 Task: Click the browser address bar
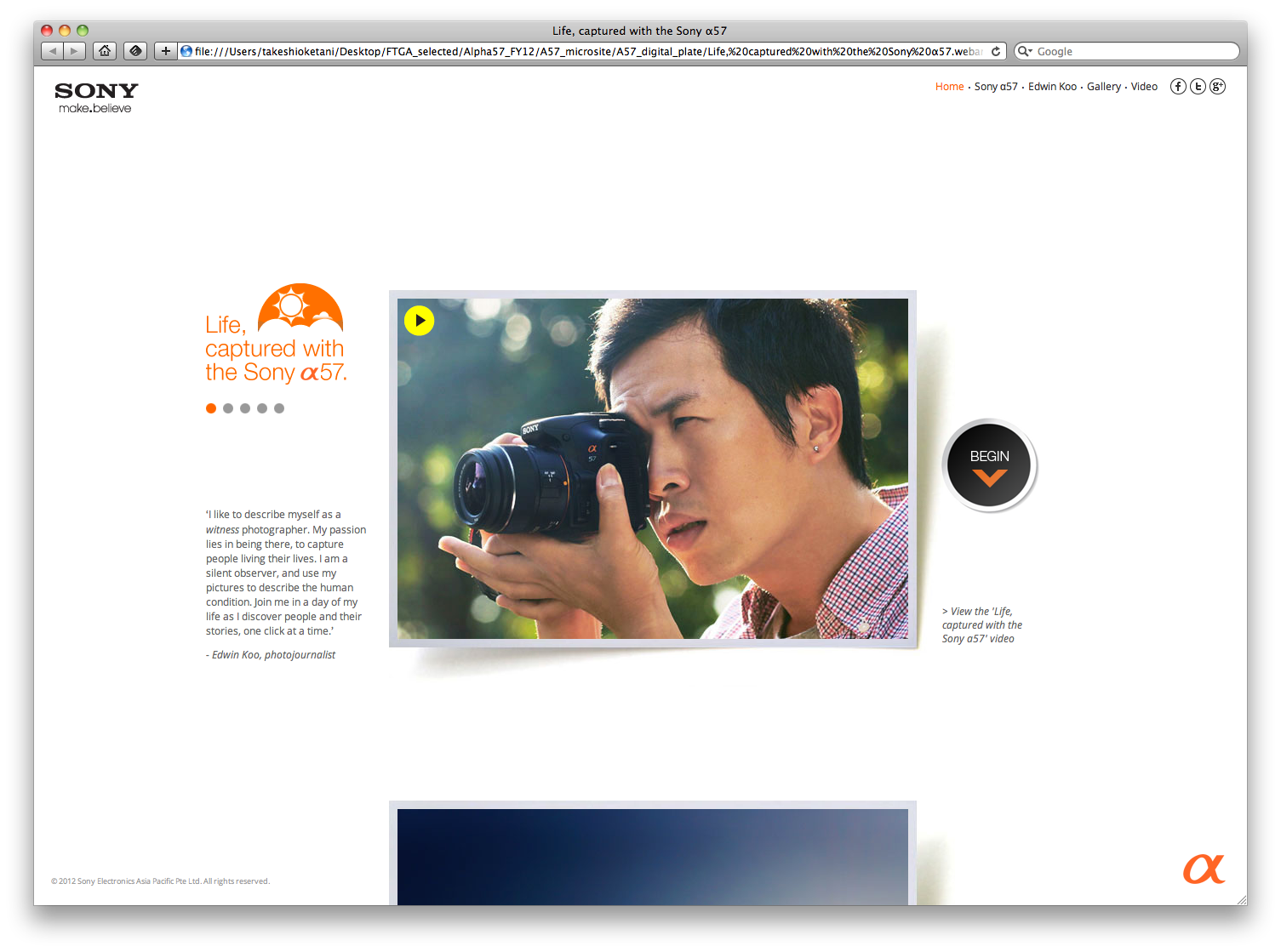tap(592, 51)
